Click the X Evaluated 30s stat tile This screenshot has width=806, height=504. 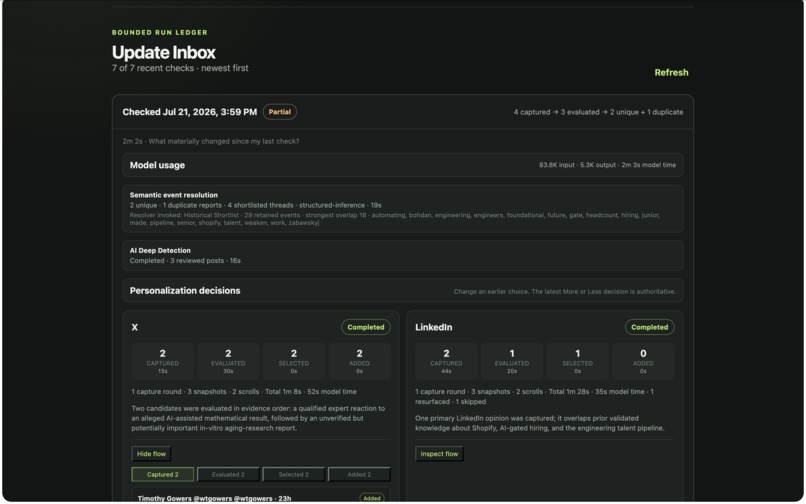pos(228,361)
